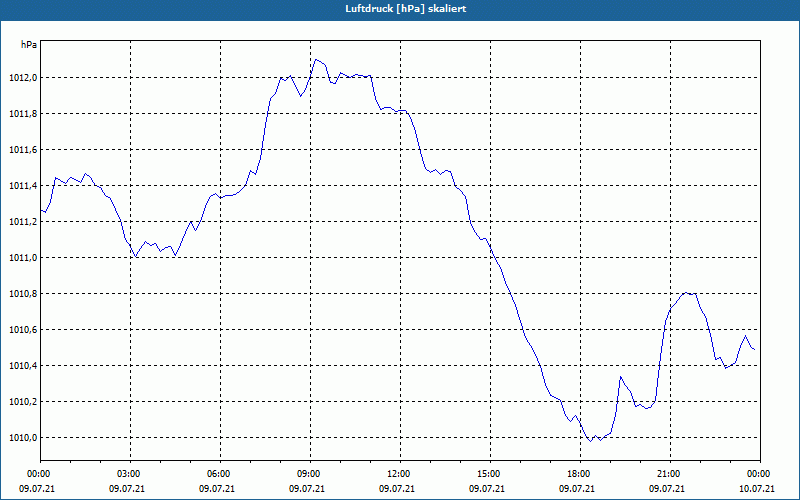The width and height of the screenshot is (800, 500).
Task: Click the 09:00 time axis label
Action: pos(310,474)
